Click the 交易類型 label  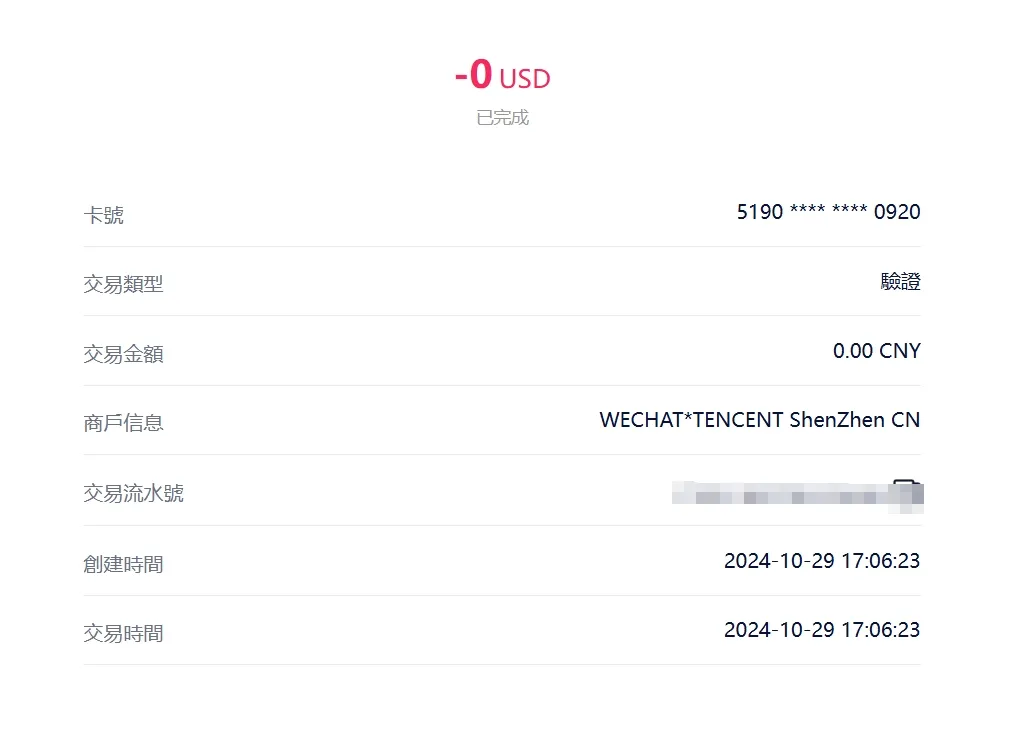(x=123, y=284)
